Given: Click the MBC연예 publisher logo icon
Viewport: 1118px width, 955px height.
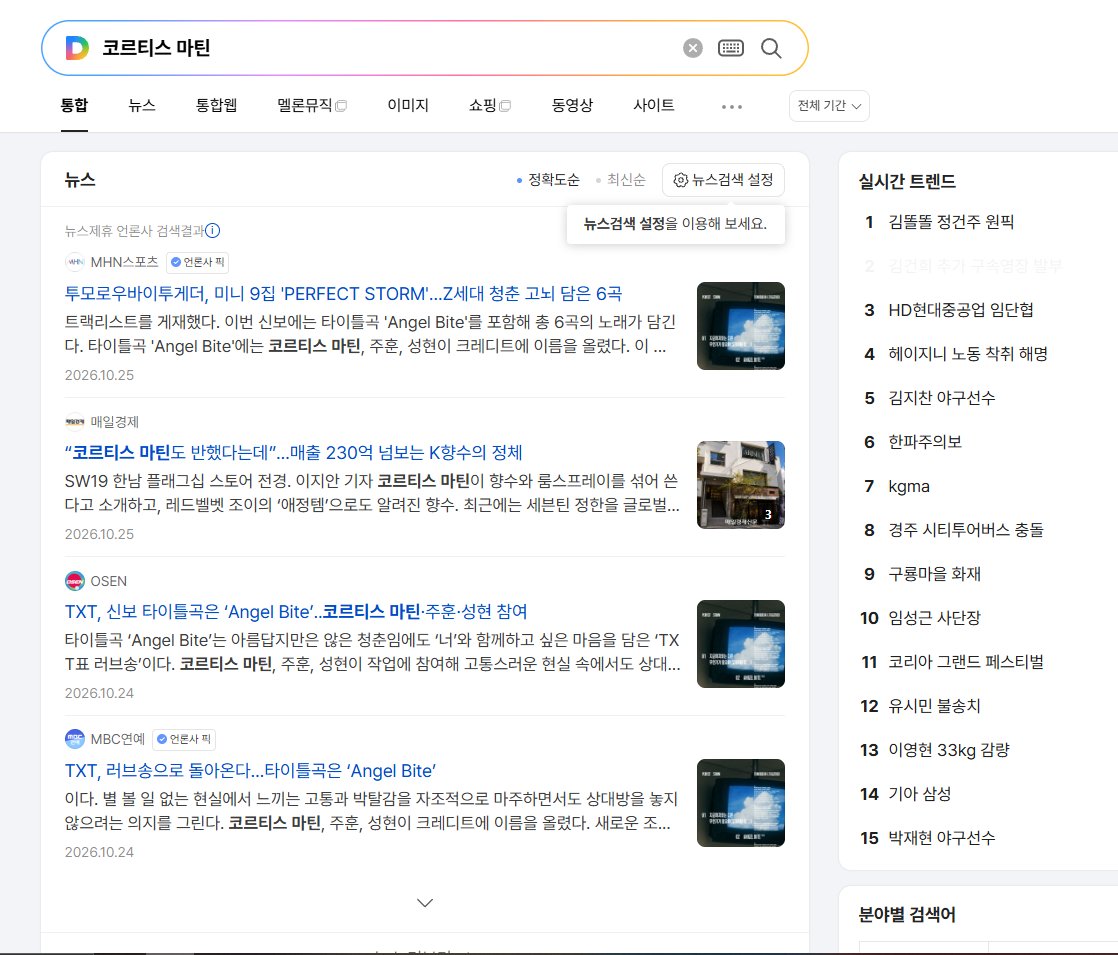Looking at the screenshot, I should 75,739.
